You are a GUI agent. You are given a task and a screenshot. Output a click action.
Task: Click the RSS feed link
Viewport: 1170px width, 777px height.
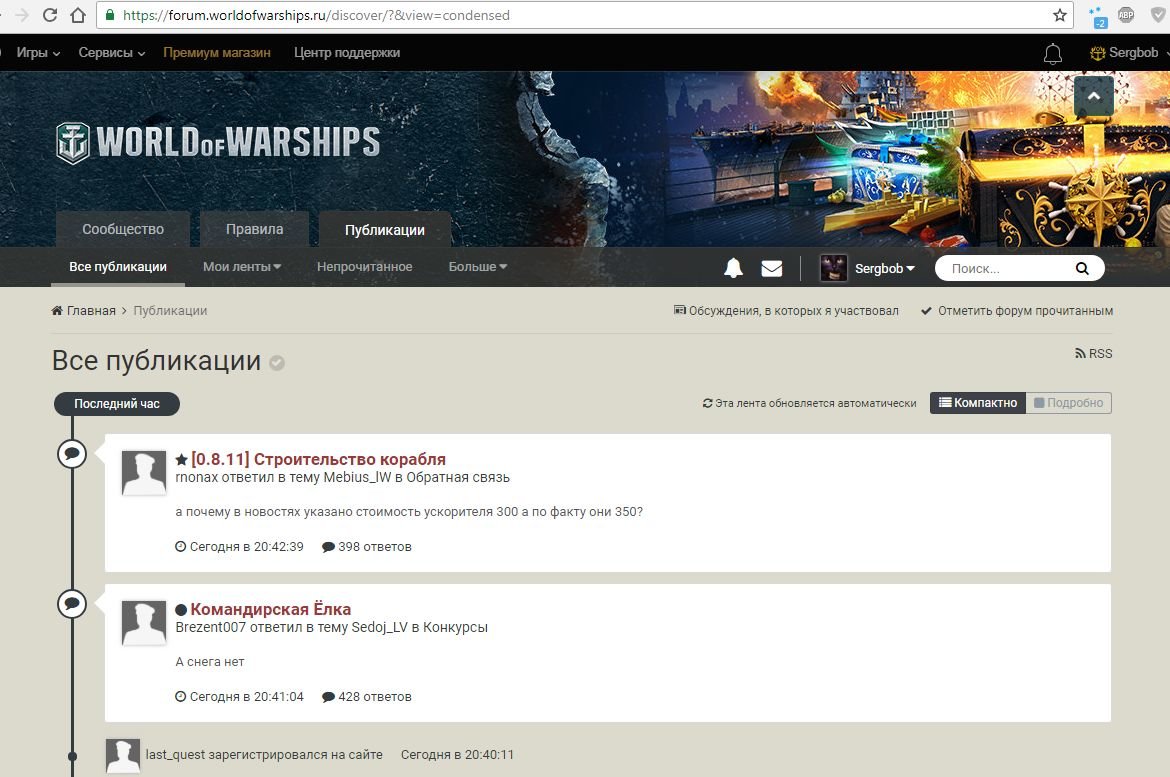[1094, 354]
